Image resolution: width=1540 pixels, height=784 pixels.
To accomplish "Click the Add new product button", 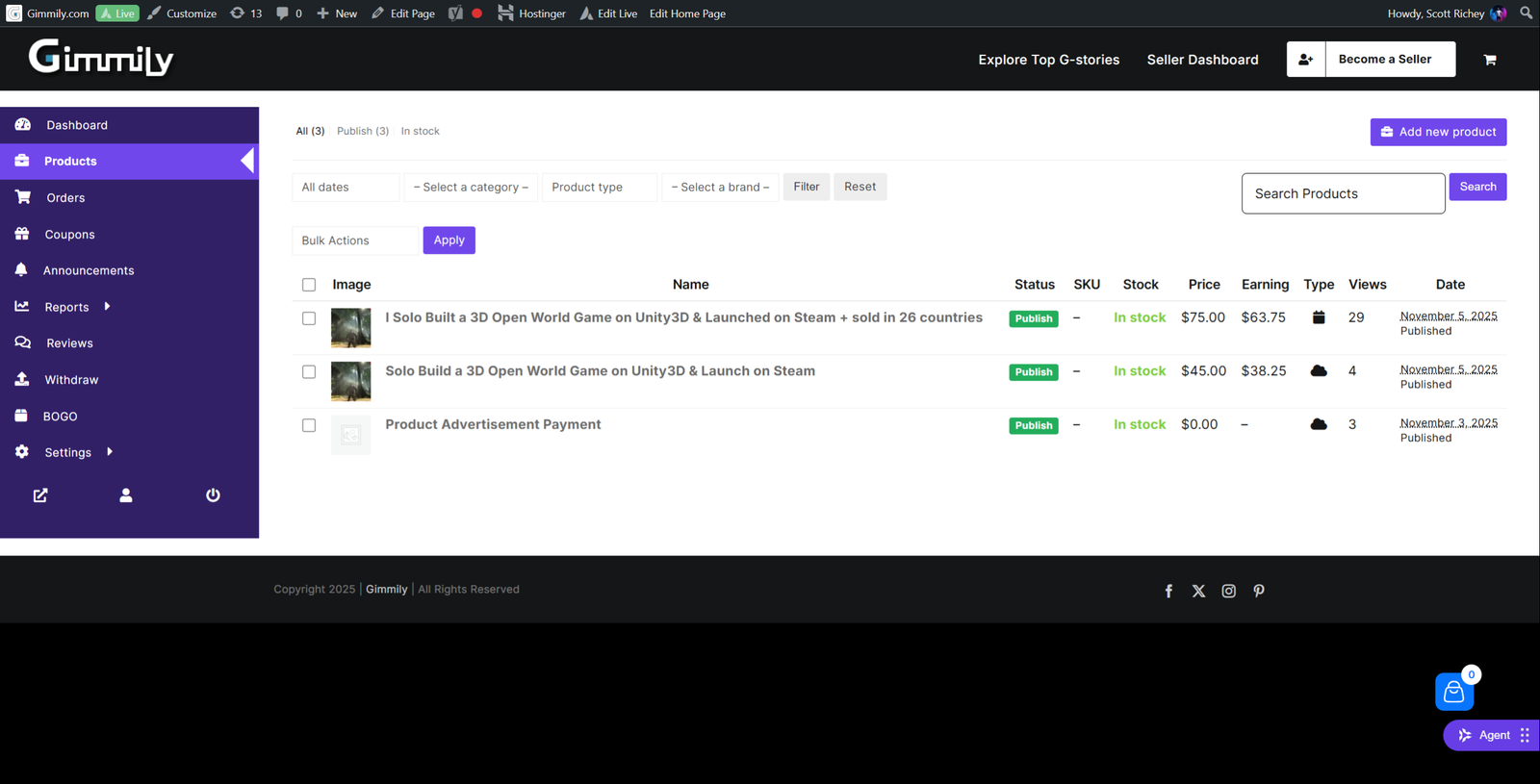I will click(1438, 132).
